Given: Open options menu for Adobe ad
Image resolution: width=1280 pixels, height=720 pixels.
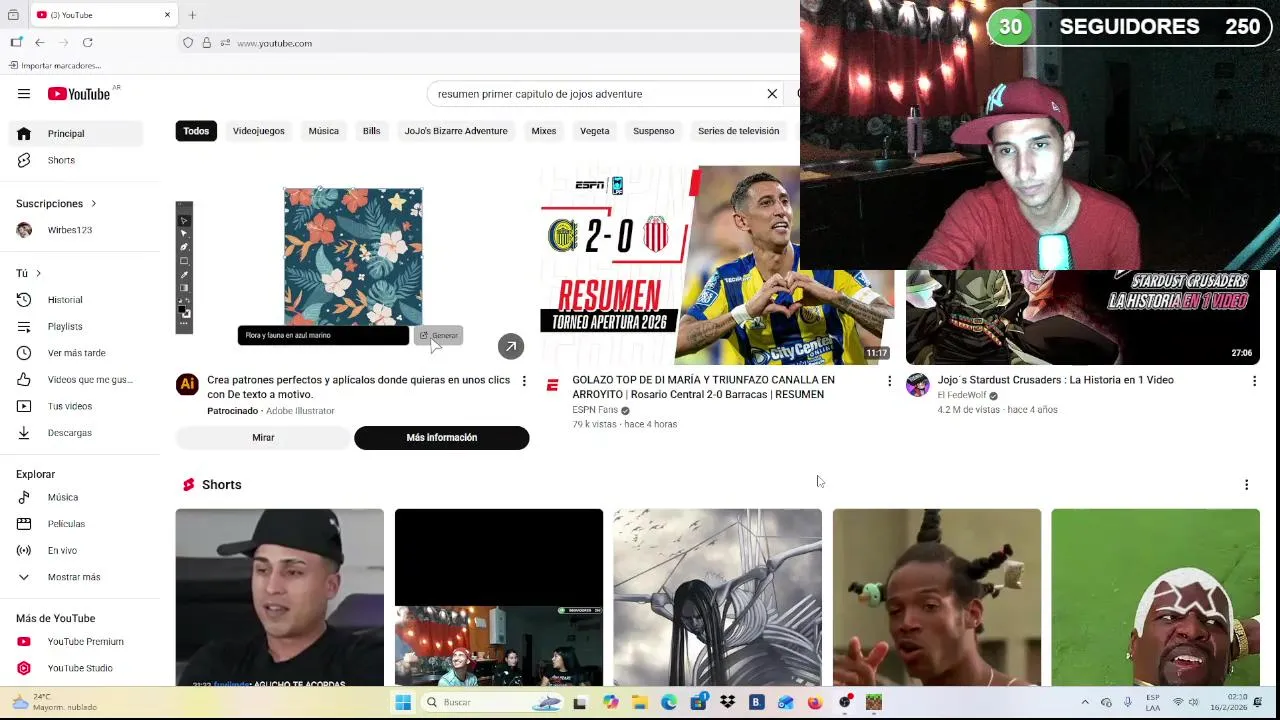Looking at the screenshot, I should [524, 381].
